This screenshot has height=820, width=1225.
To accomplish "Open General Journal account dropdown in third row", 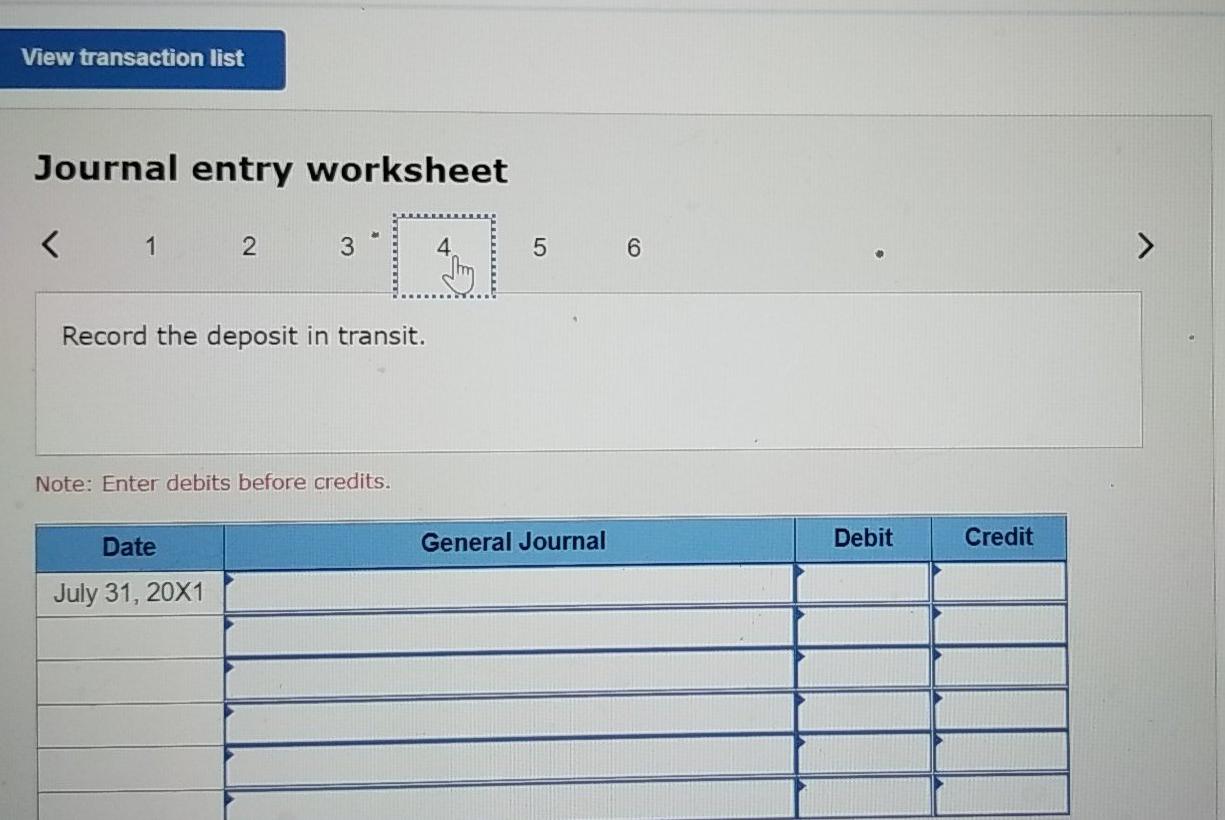I will pos(509,676).
